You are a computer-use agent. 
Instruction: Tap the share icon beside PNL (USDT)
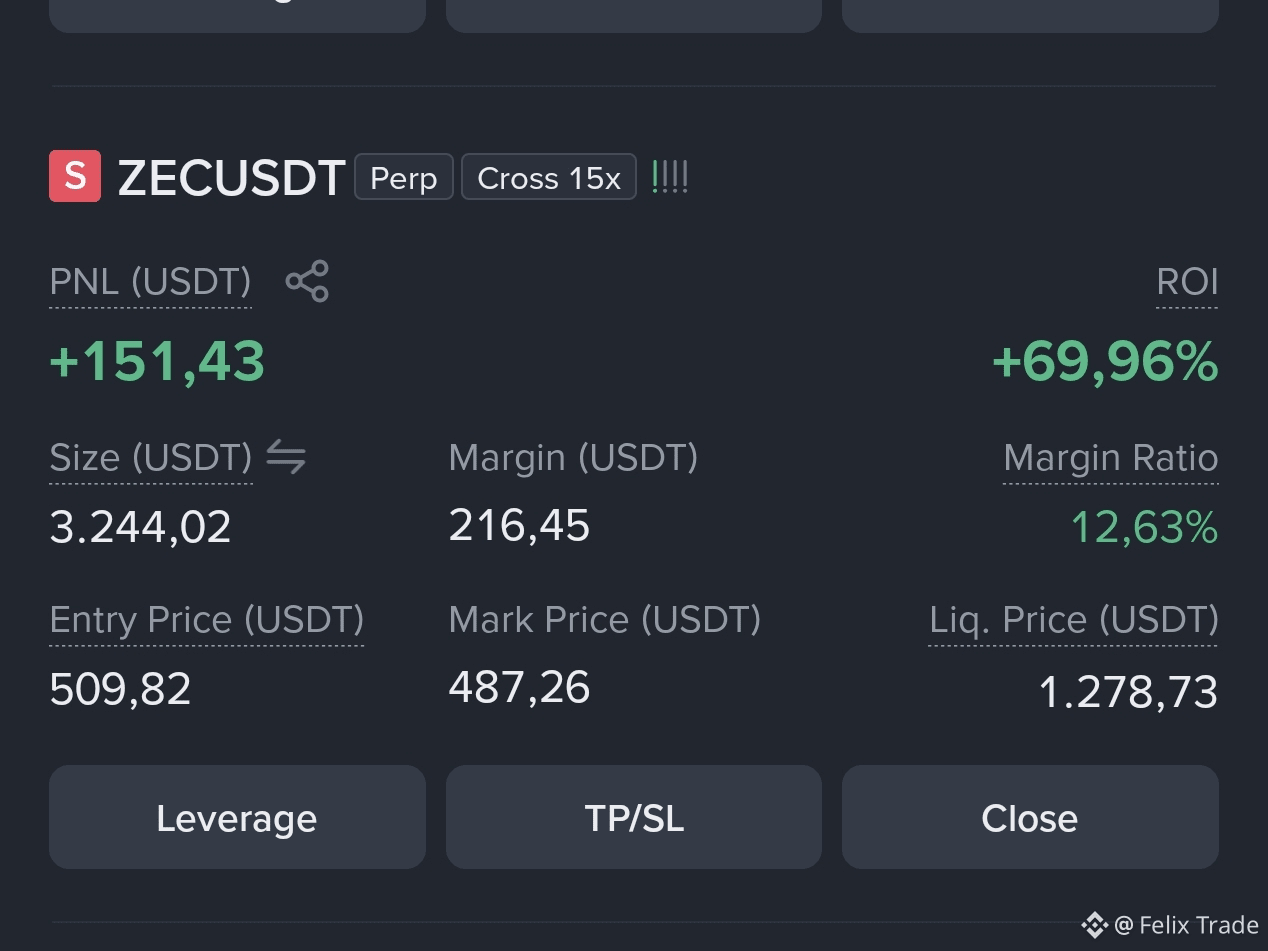307,281
